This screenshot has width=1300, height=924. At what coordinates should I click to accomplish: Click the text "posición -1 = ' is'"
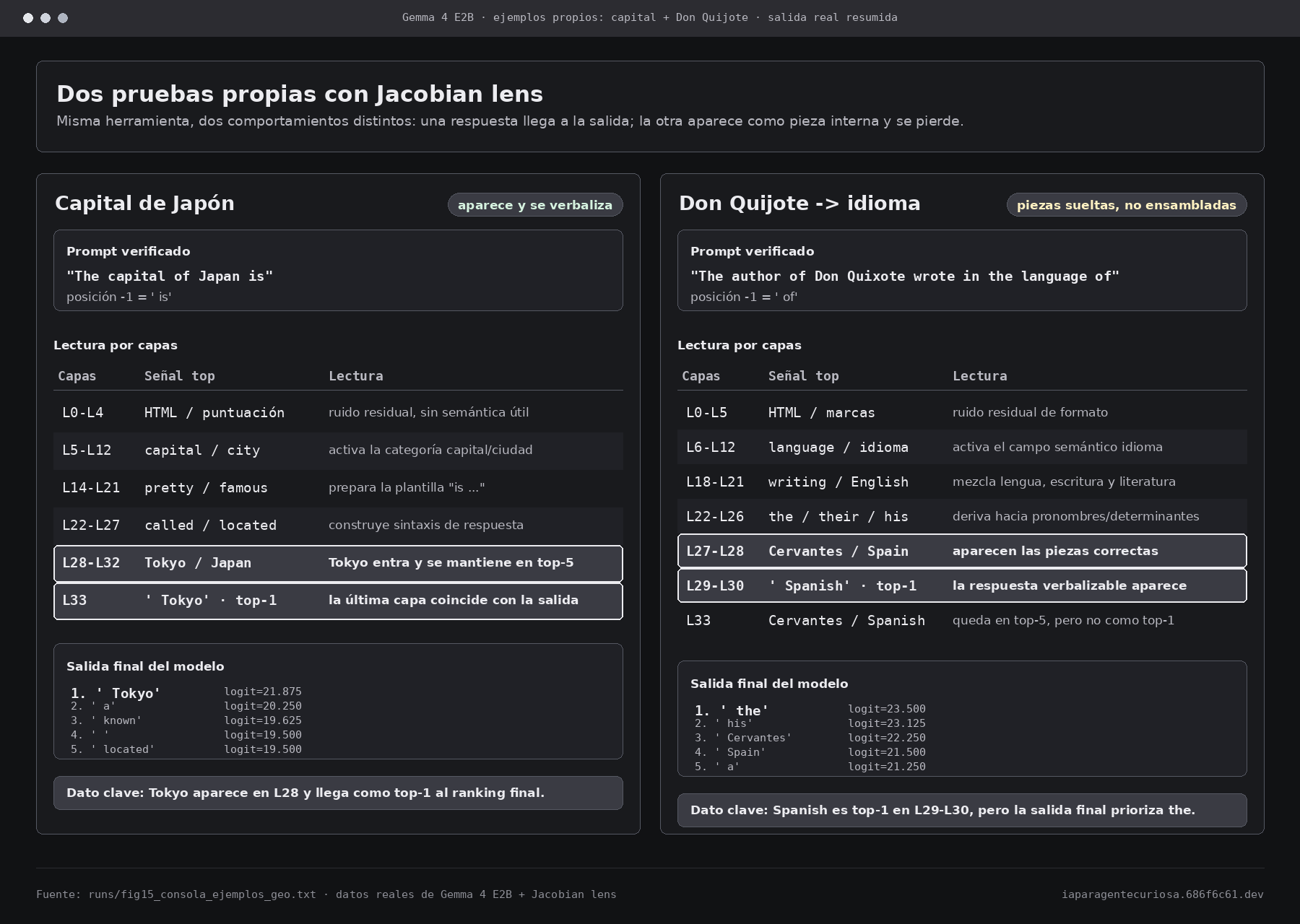[x=119, y=297]
